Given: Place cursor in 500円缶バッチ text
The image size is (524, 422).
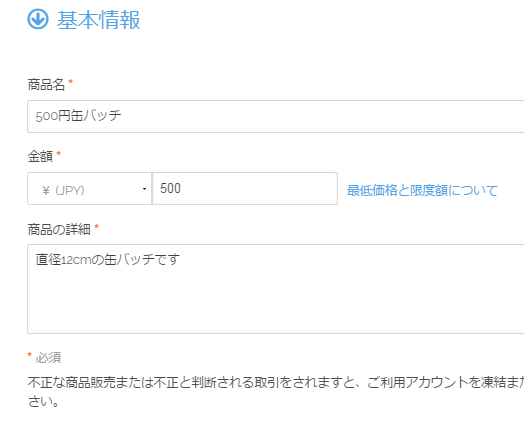Looking at the screenshot, I should coord(78,116).
